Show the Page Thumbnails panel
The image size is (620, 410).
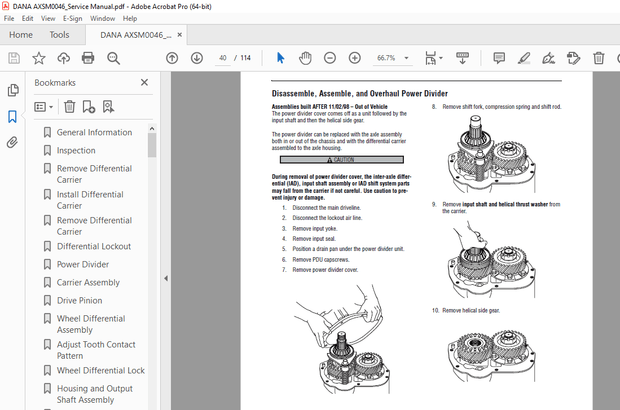(13, 91)
